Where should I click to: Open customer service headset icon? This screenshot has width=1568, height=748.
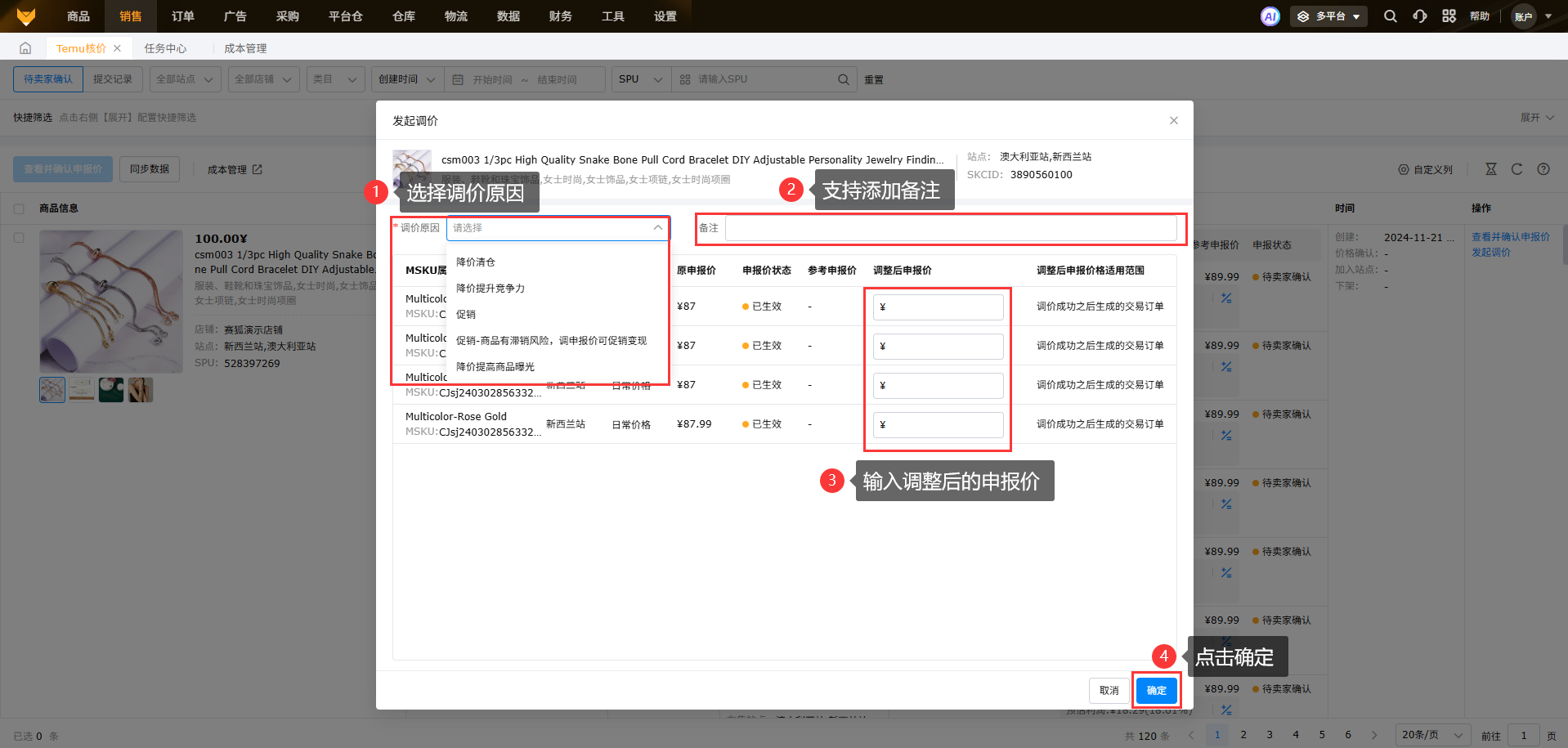[1420, 16]
